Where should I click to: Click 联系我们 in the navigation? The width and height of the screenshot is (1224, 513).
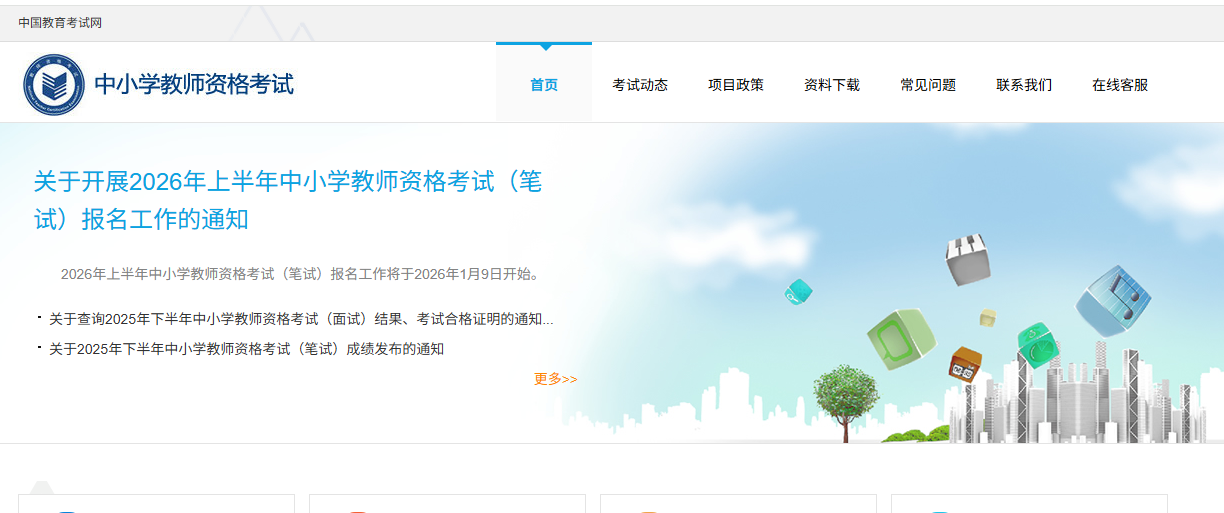pyautogui.click(x=1024, y=85)
